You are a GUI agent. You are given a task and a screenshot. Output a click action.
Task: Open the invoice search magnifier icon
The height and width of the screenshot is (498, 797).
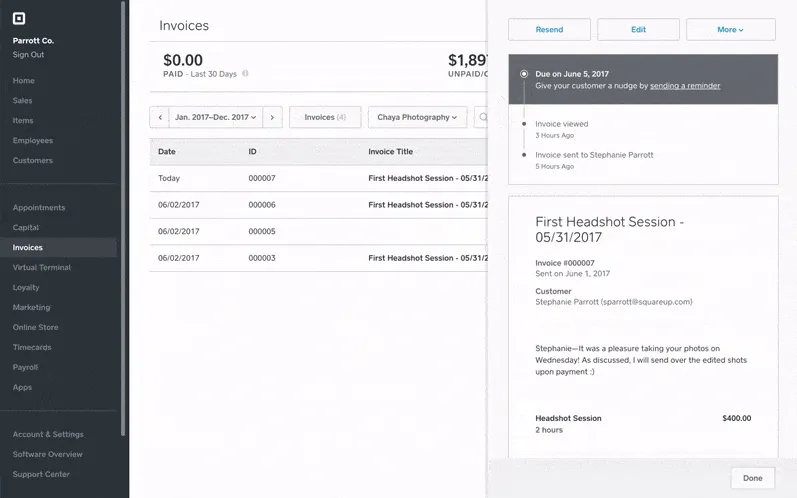point(483,117)
